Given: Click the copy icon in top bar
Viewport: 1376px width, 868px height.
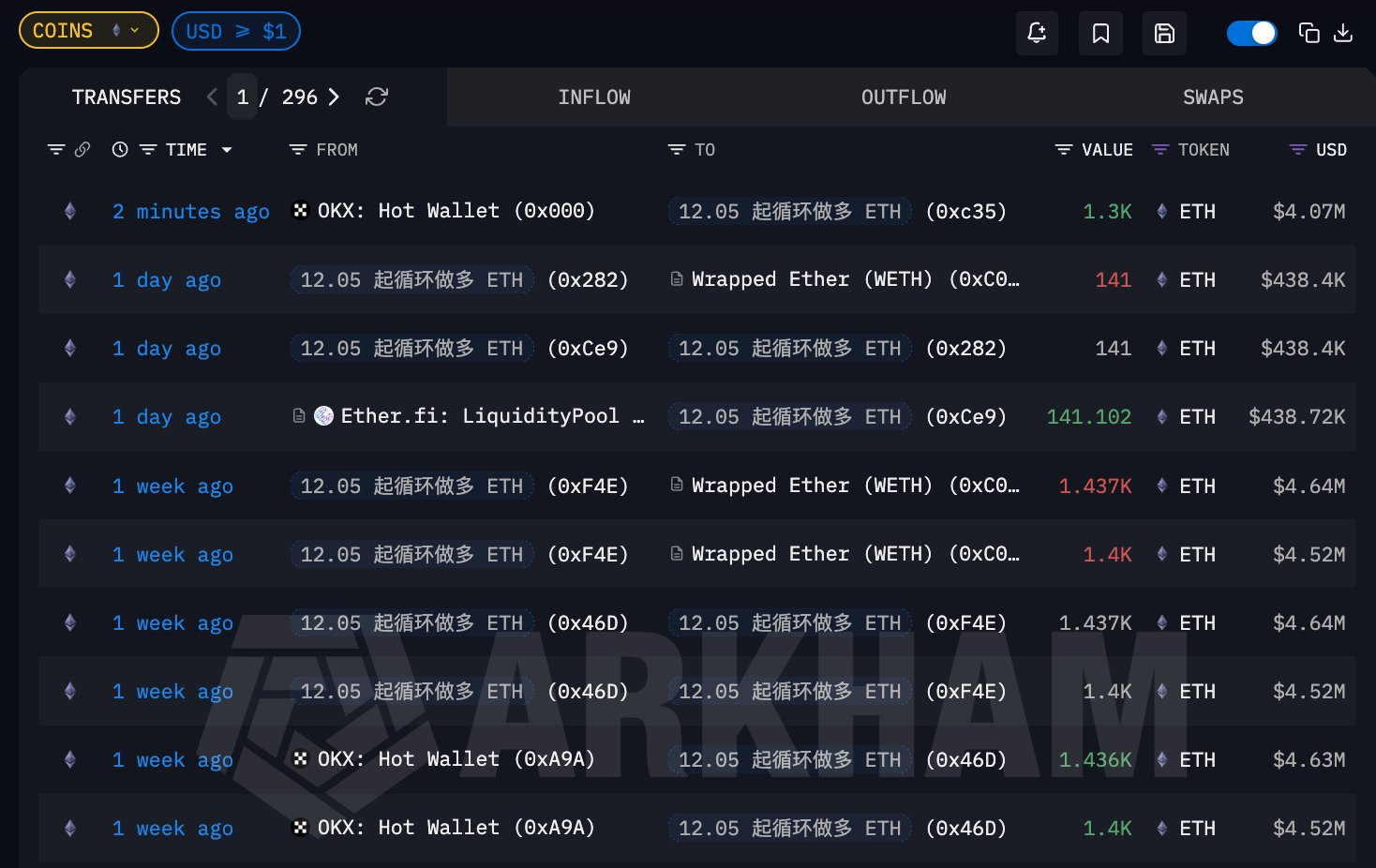Looking at the screenshot, I should click(x=1309, y=34).
